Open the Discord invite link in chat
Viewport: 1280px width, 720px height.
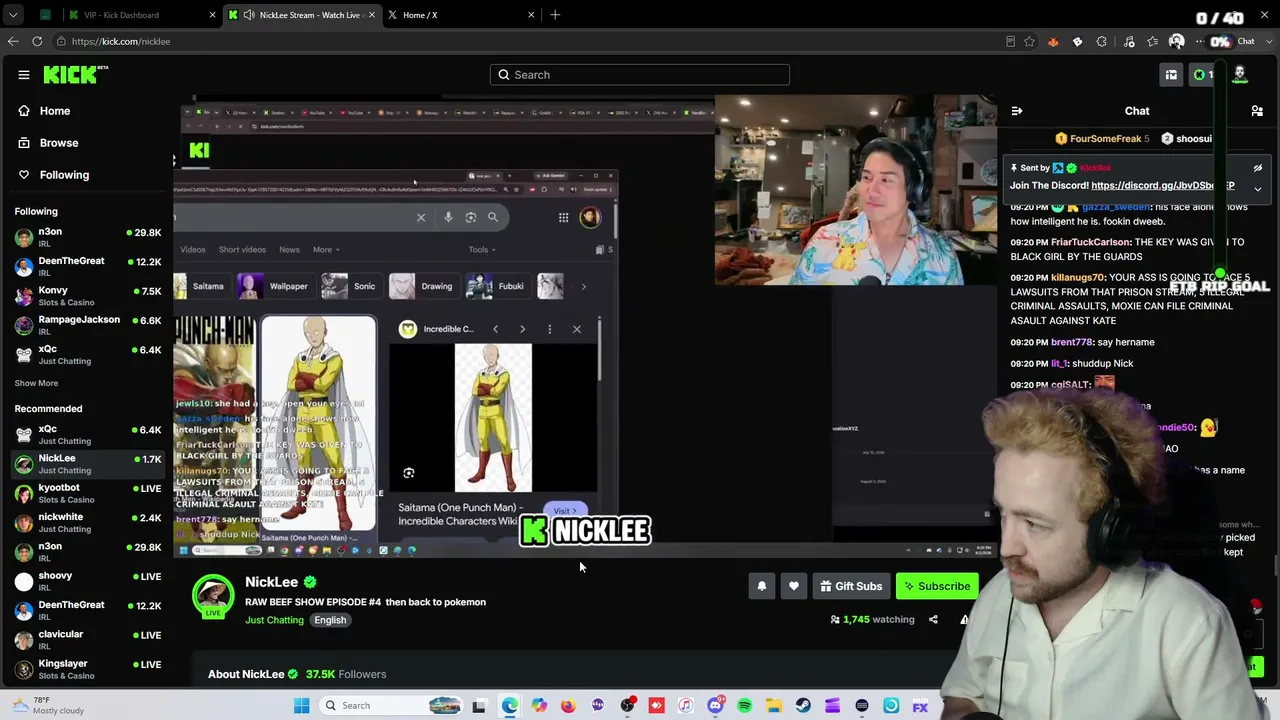1163,185
